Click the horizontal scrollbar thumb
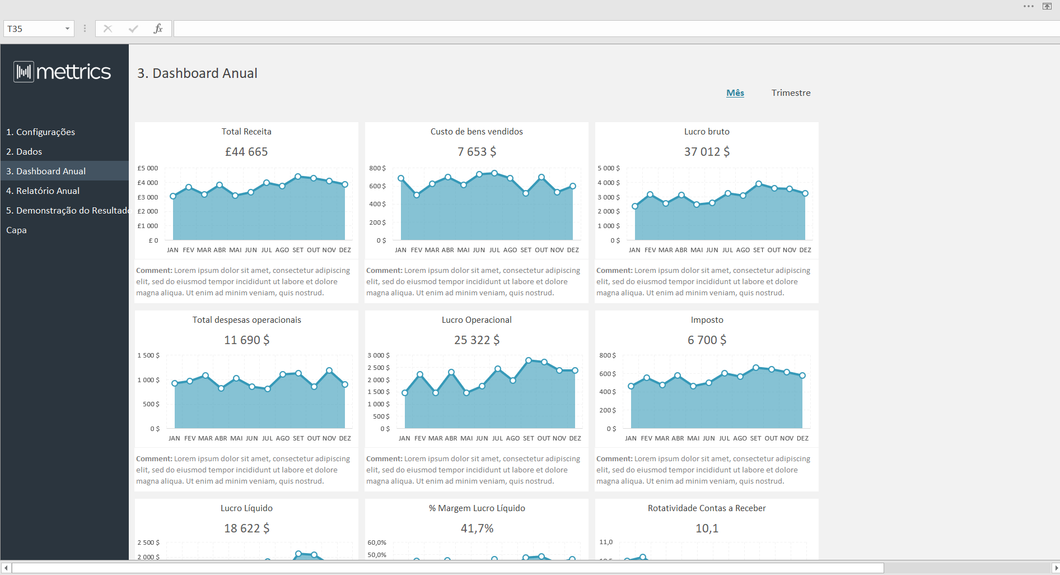 448,568
